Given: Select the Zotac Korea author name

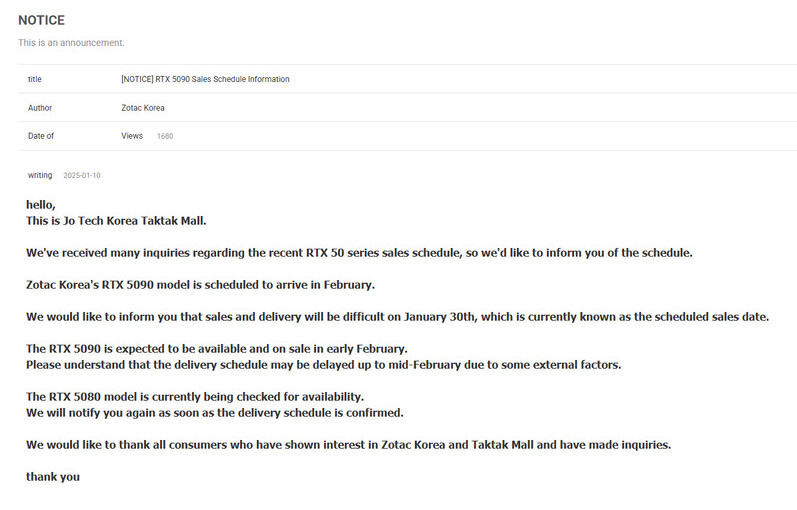Looking at the screenshot, I should (143, 108).
